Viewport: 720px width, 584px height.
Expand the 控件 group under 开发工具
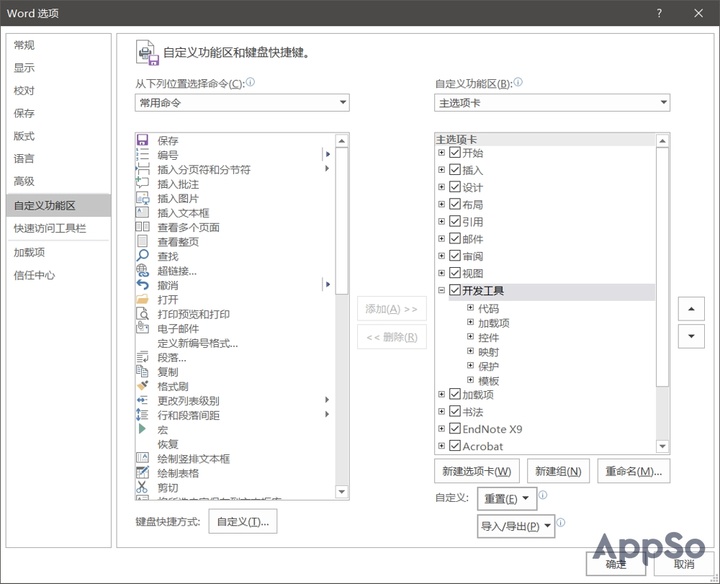click(x=470, y=337)
